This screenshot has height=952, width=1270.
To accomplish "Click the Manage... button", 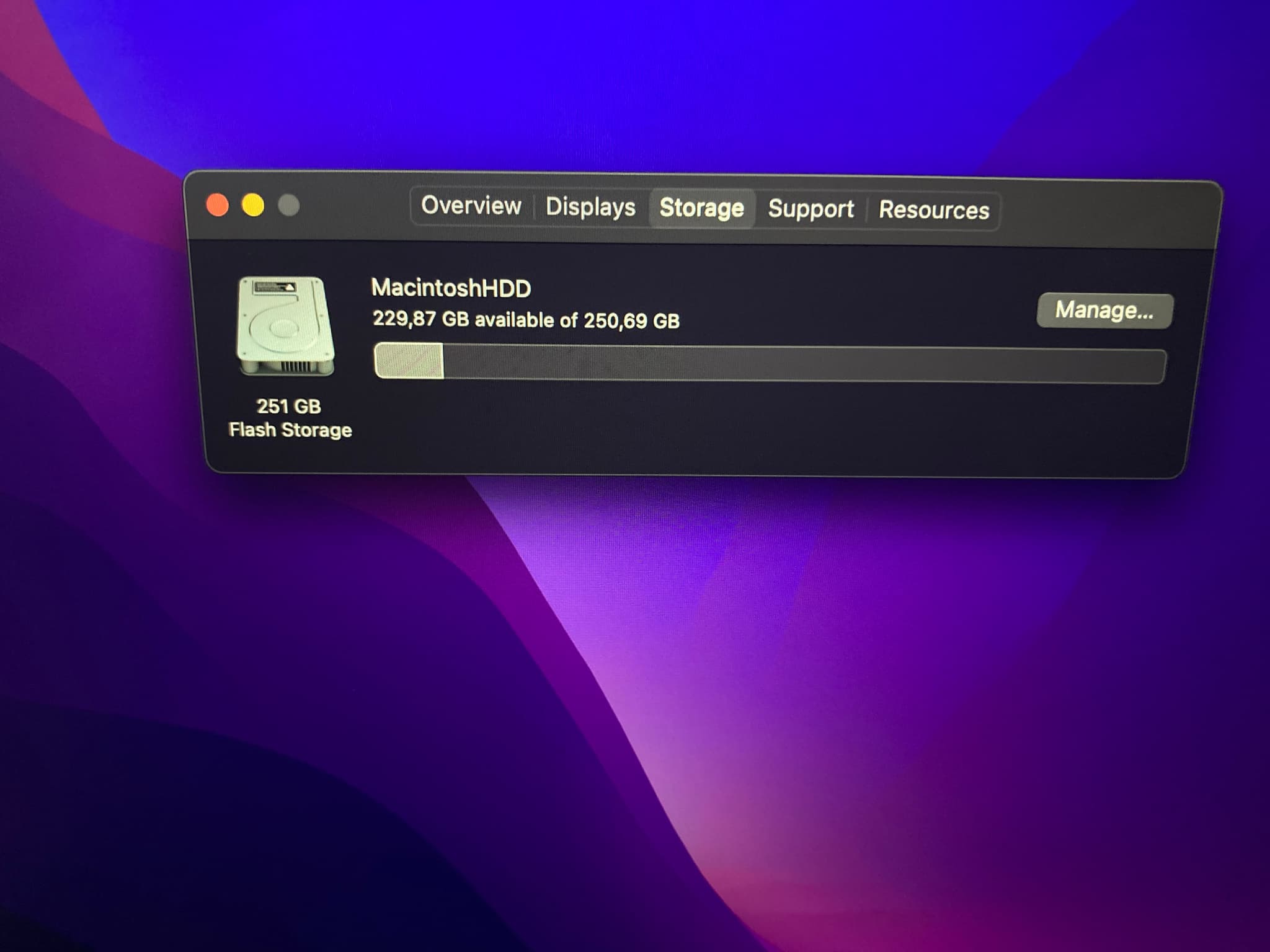I will click(x=1104, y=311).
